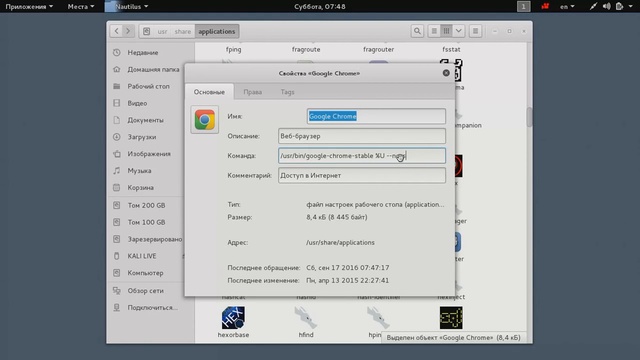Click the music note icon next to Музыка
The width and height of the screenshot is (640, 360).
coord(117,171)
